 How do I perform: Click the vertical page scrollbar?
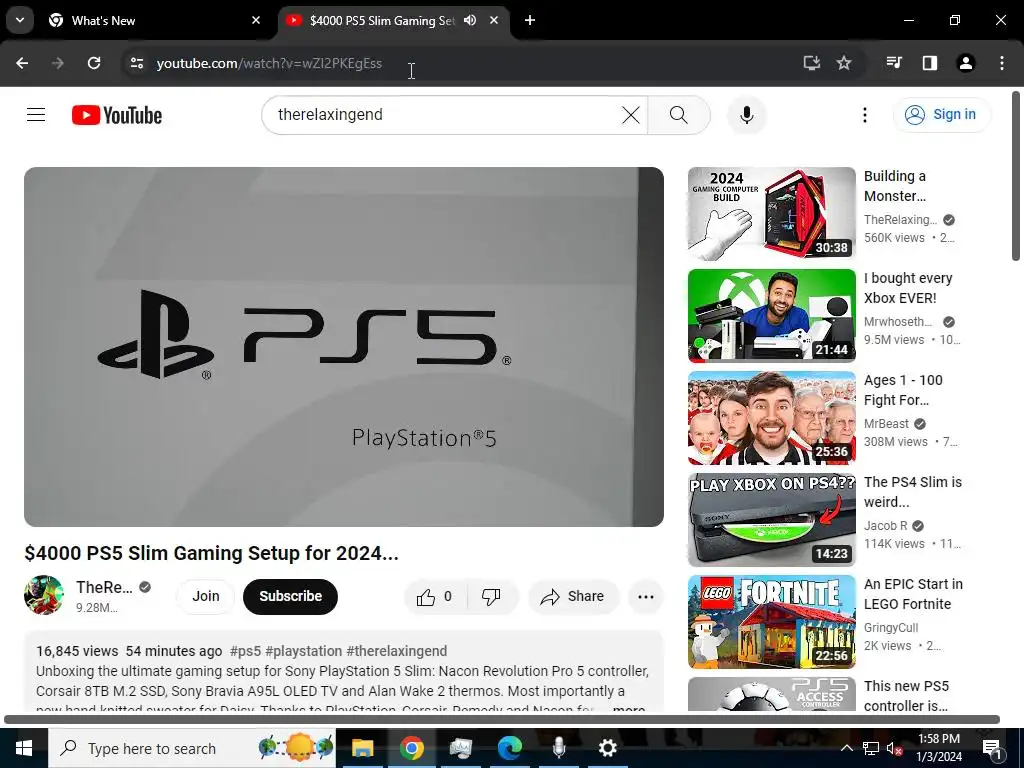coord(1016,176)
